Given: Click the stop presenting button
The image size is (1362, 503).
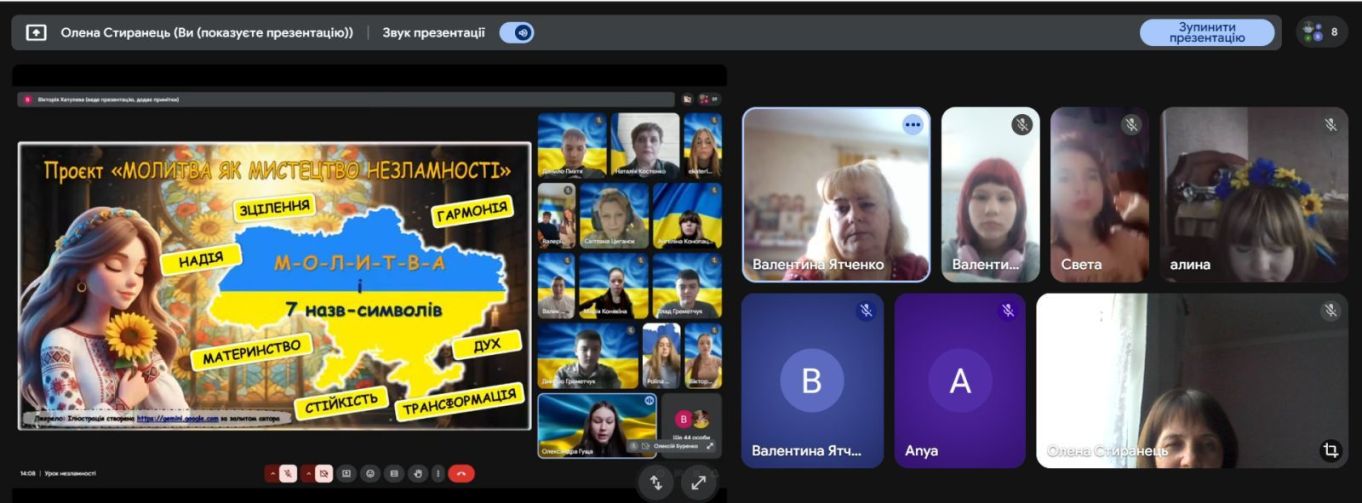Looking at the screenshot, I should 1207,32.
